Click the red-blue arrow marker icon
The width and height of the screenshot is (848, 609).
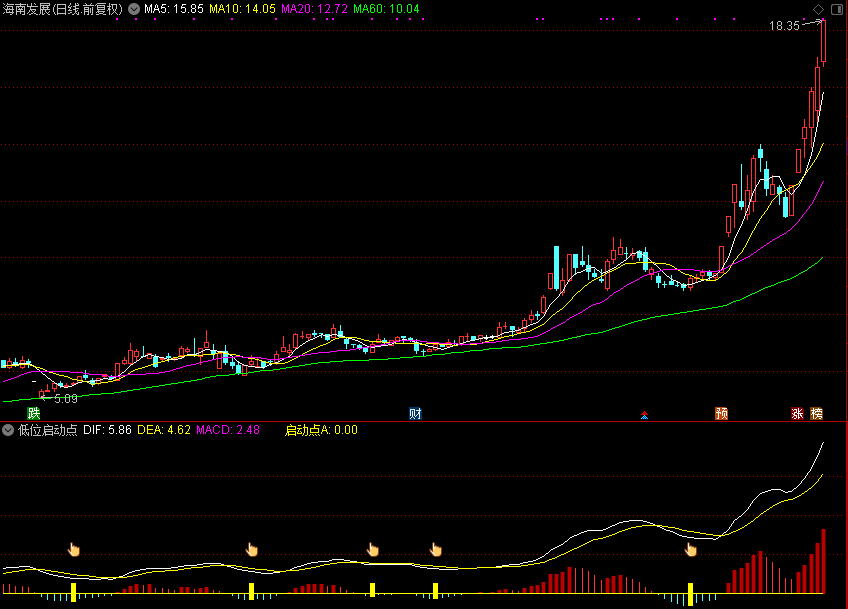tap(644, 415)
